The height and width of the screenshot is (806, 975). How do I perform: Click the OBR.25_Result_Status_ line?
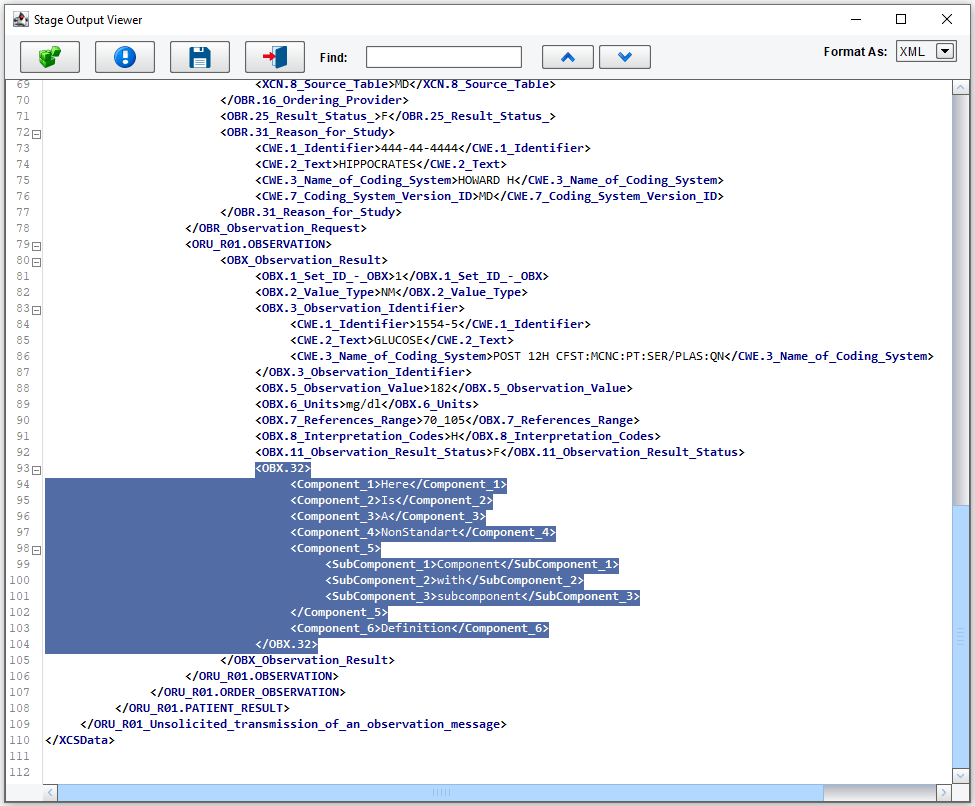387,116
